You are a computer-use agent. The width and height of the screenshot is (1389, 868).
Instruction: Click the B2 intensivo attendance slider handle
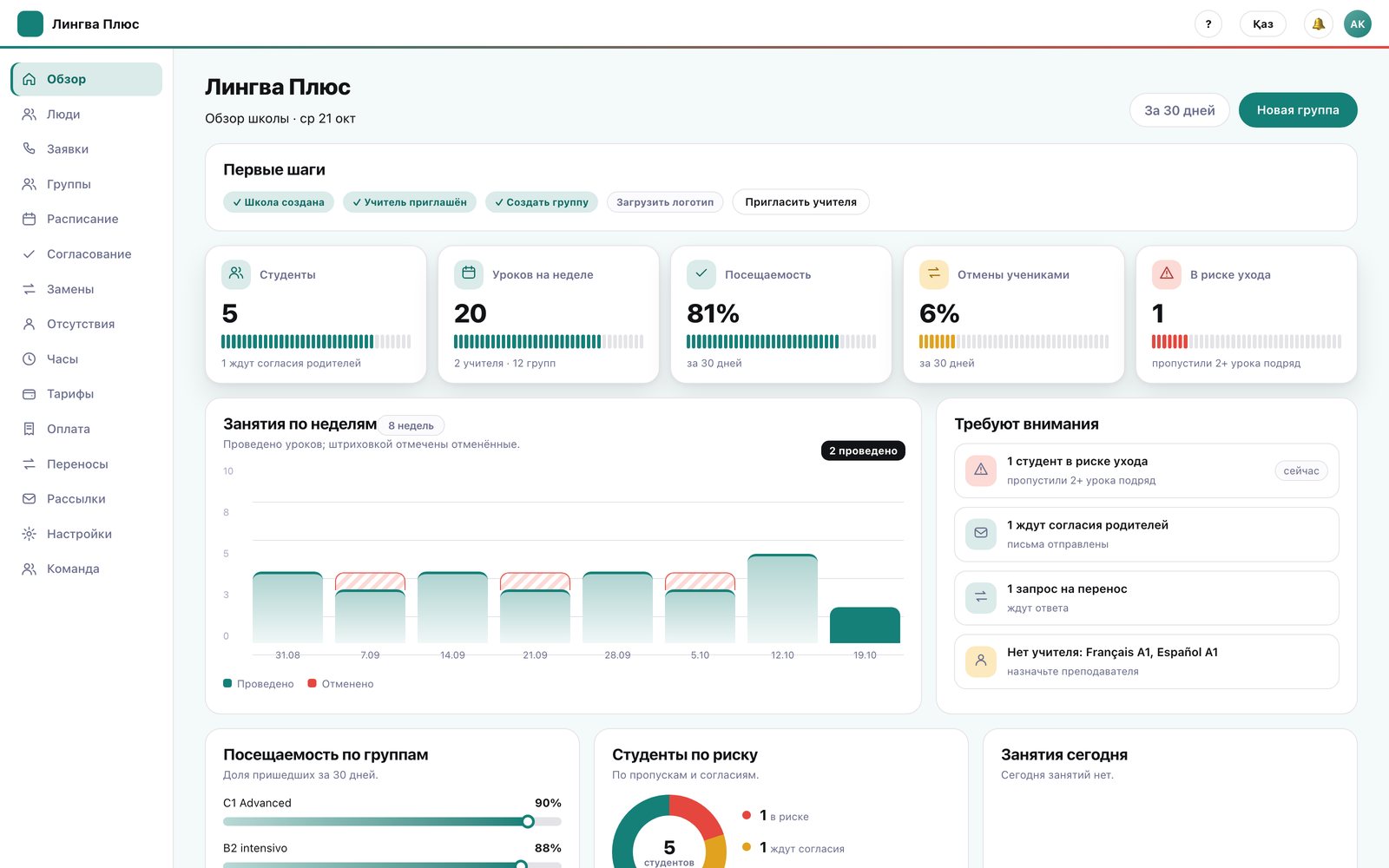(x=521, y=865)
